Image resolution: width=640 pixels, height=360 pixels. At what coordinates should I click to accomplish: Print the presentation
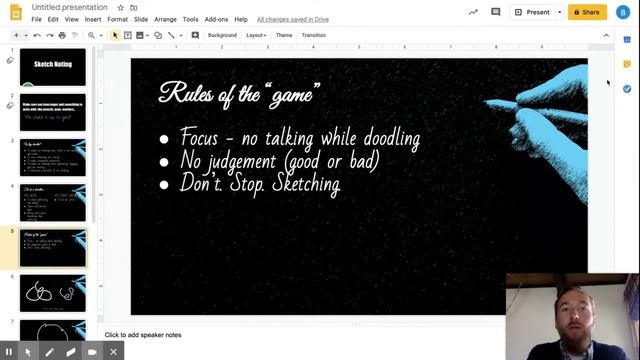(62, 36)
